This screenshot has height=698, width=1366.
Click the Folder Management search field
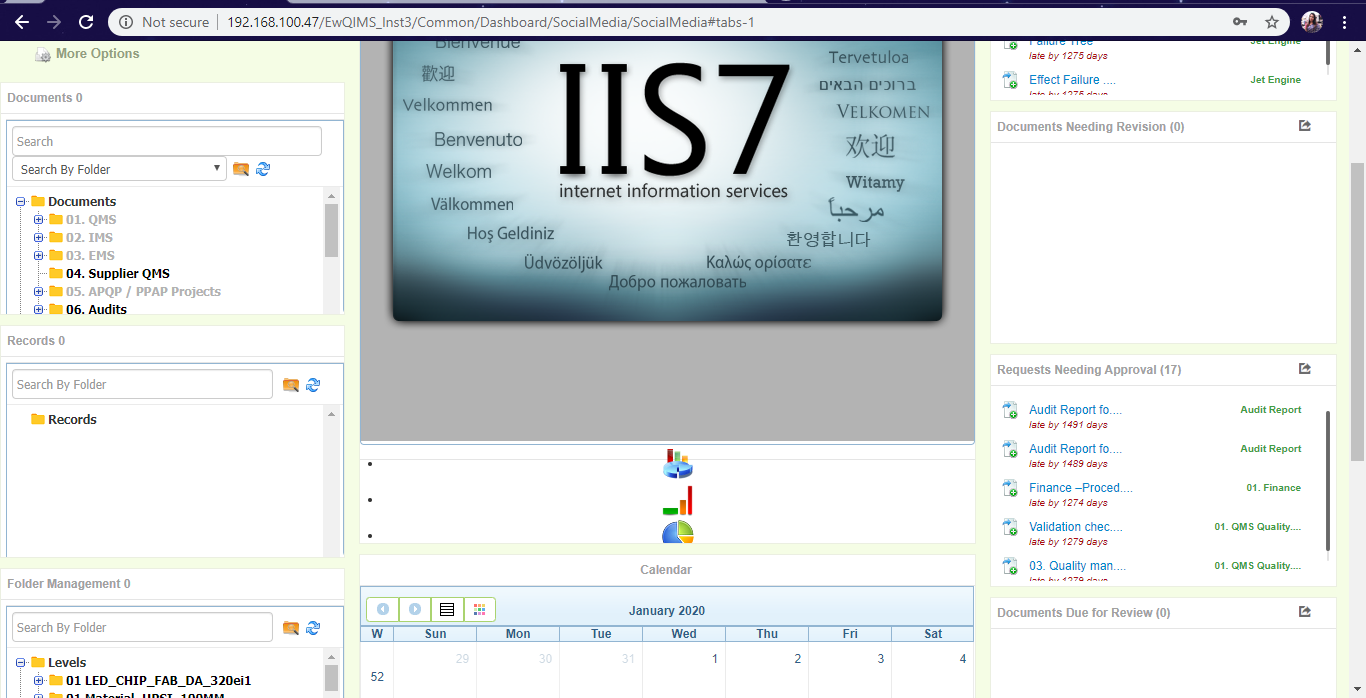(x=142, y=627)
